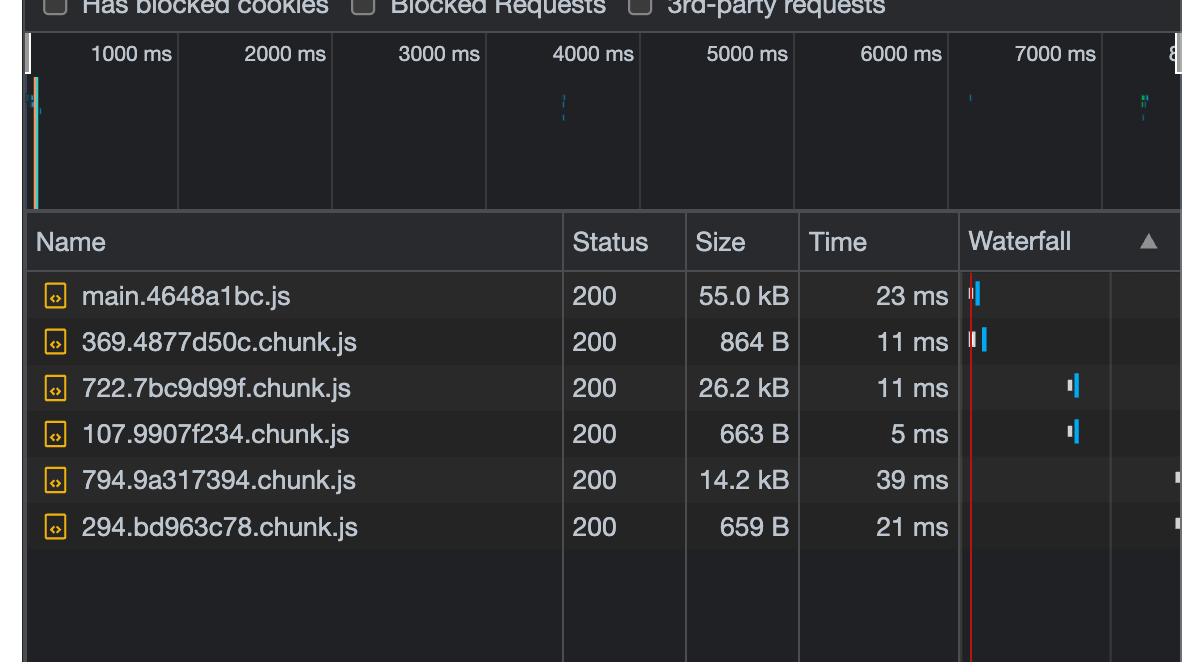Screen dimensions: 1182x662
Task: Click the initial load bar in overview timeline
Action: tap(35, 143)
